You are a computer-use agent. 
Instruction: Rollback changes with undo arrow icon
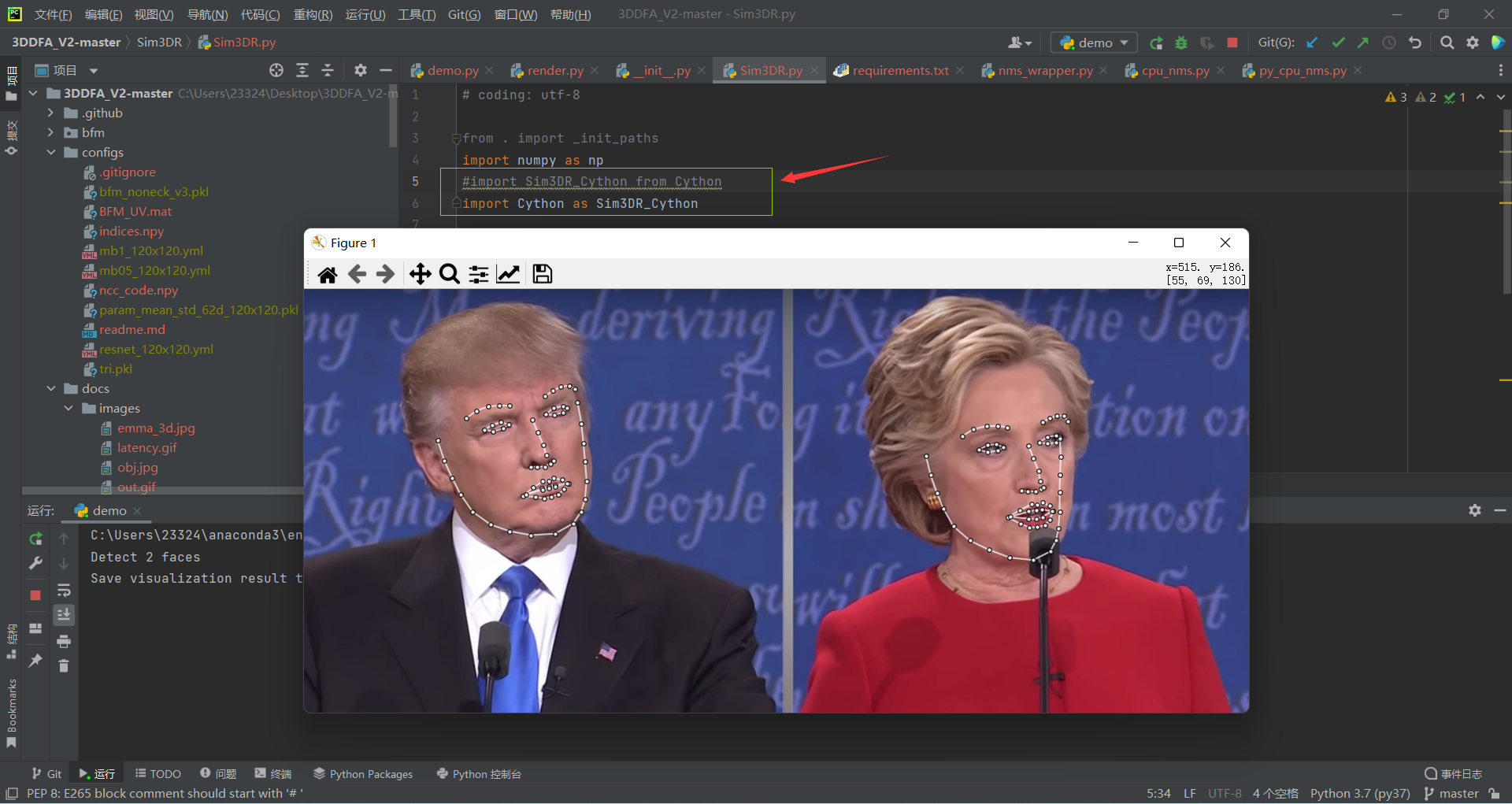click(x=1415, y=43)
